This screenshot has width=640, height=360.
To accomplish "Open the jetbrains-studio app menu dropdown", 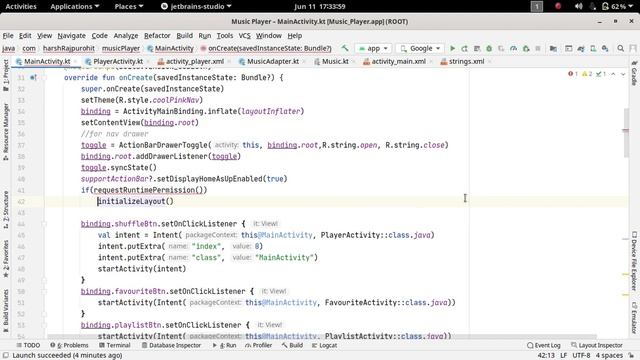I will pyautogui.click(x=196, y=6).
